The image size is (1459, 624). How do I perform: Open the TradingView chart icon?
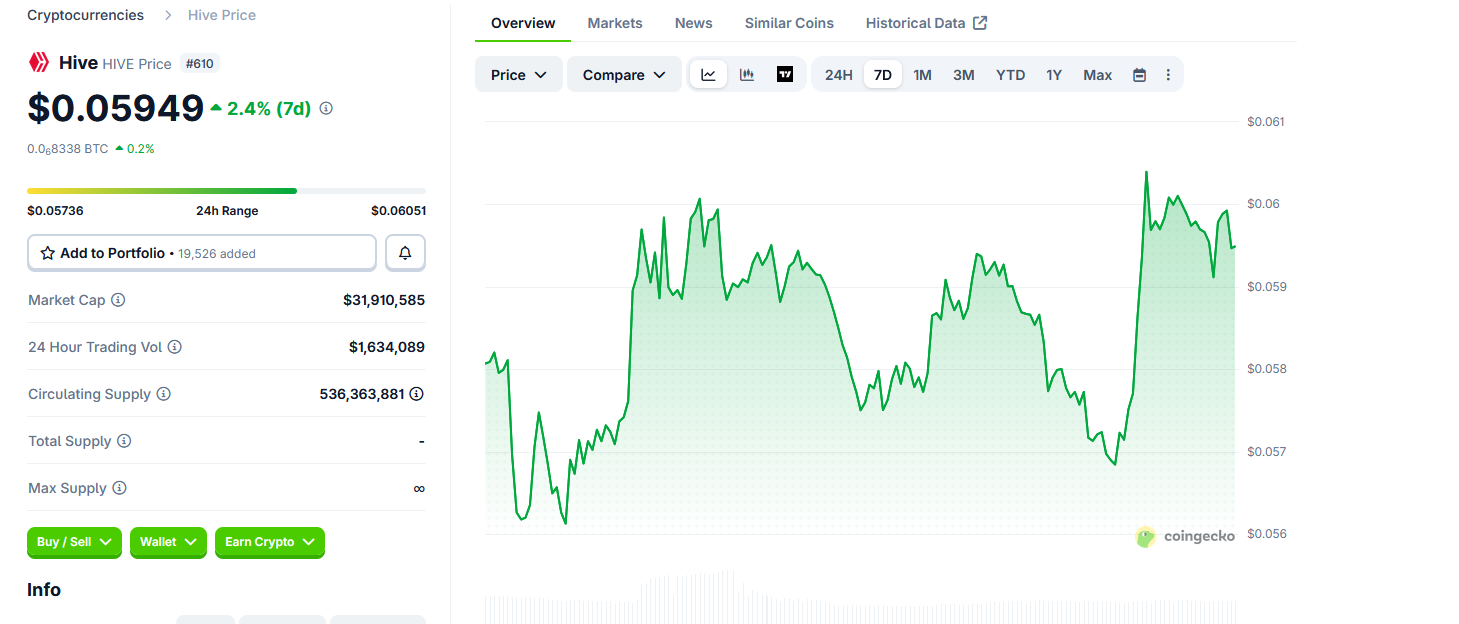785,75
